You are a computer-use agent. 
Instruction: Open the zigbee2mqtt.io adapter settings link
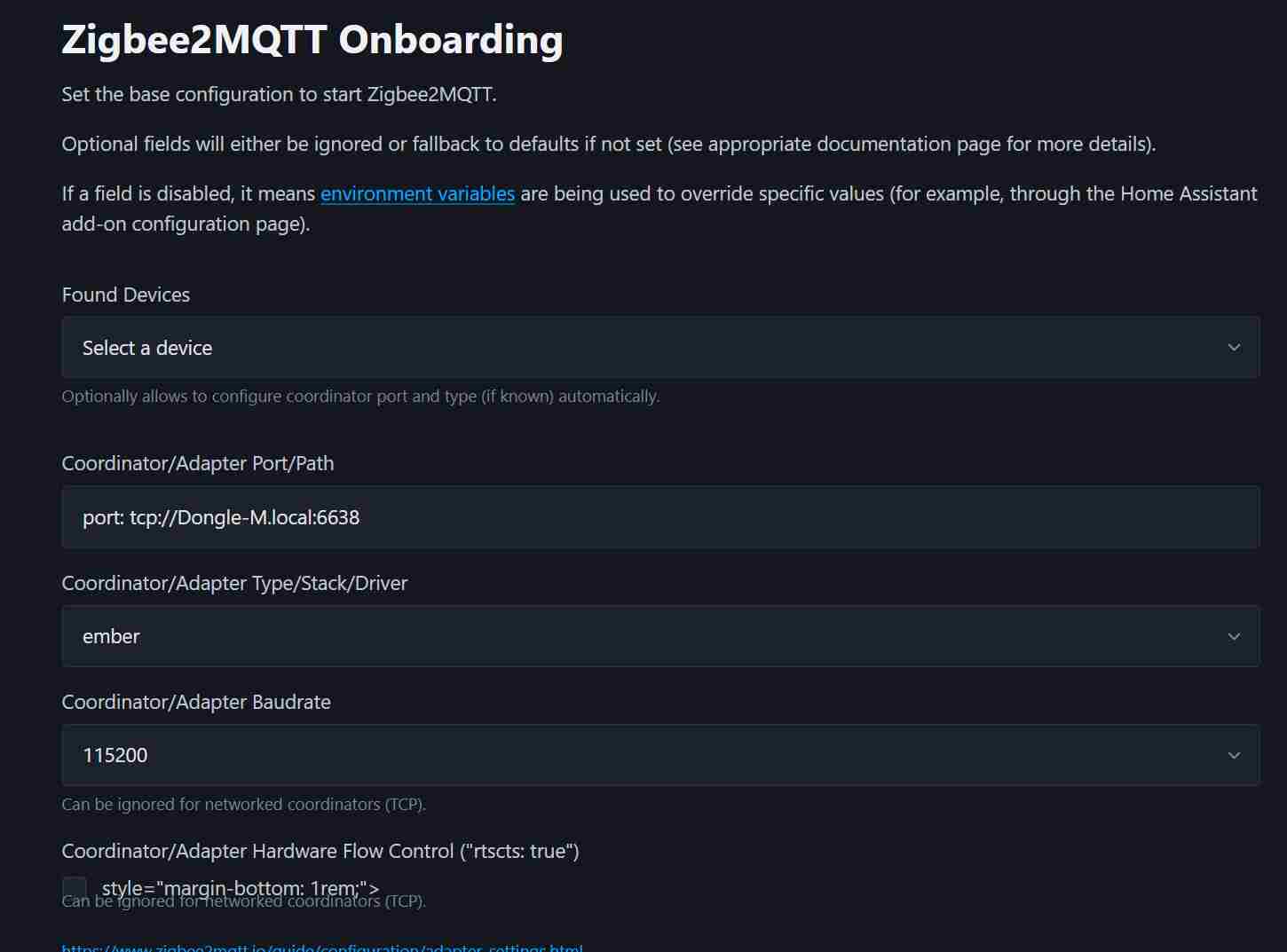(x=321, y=948)
